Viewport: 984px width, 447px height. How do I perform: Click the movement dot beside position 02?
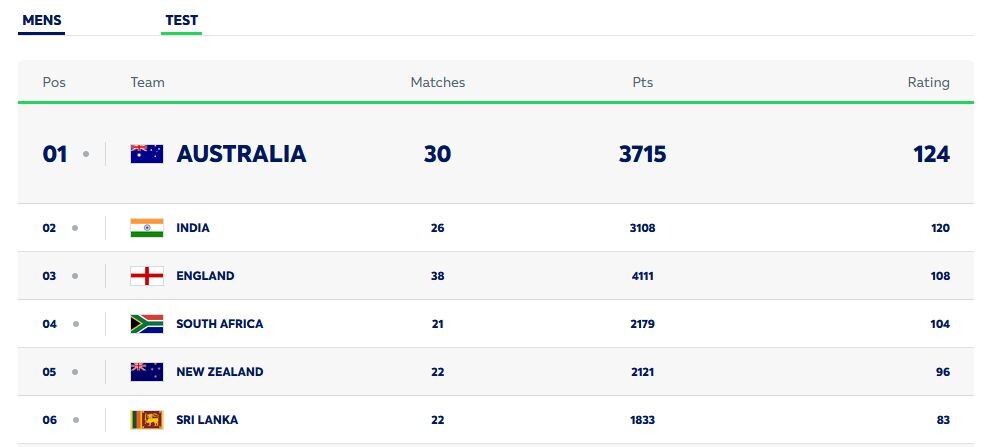tap(75, 228)
